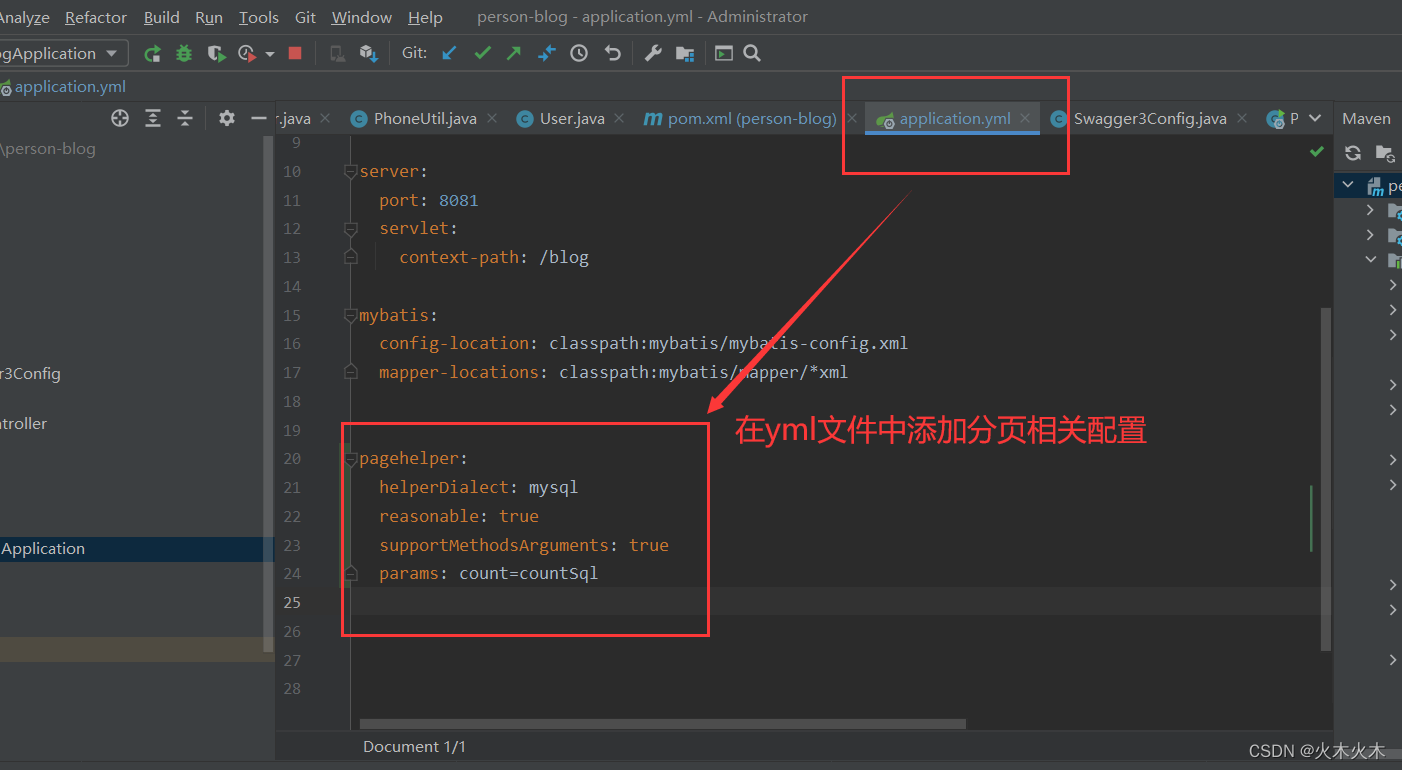Viewport: 1402px width, 770px height.
Task: Open the Maven tool window title
Action: tap(1366, 118)
